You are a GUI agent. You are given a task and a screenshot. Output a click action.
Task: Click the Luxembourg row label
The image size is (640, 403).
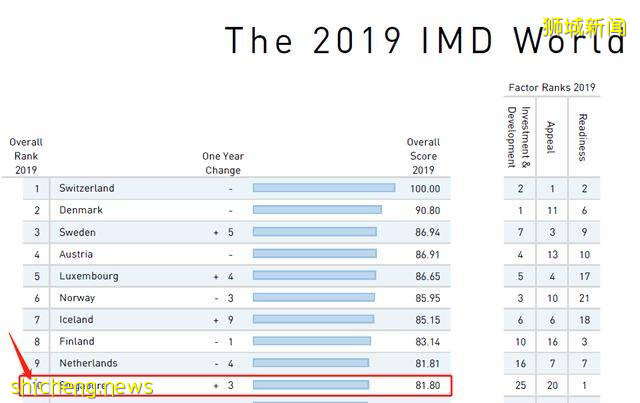click(89, 276)
